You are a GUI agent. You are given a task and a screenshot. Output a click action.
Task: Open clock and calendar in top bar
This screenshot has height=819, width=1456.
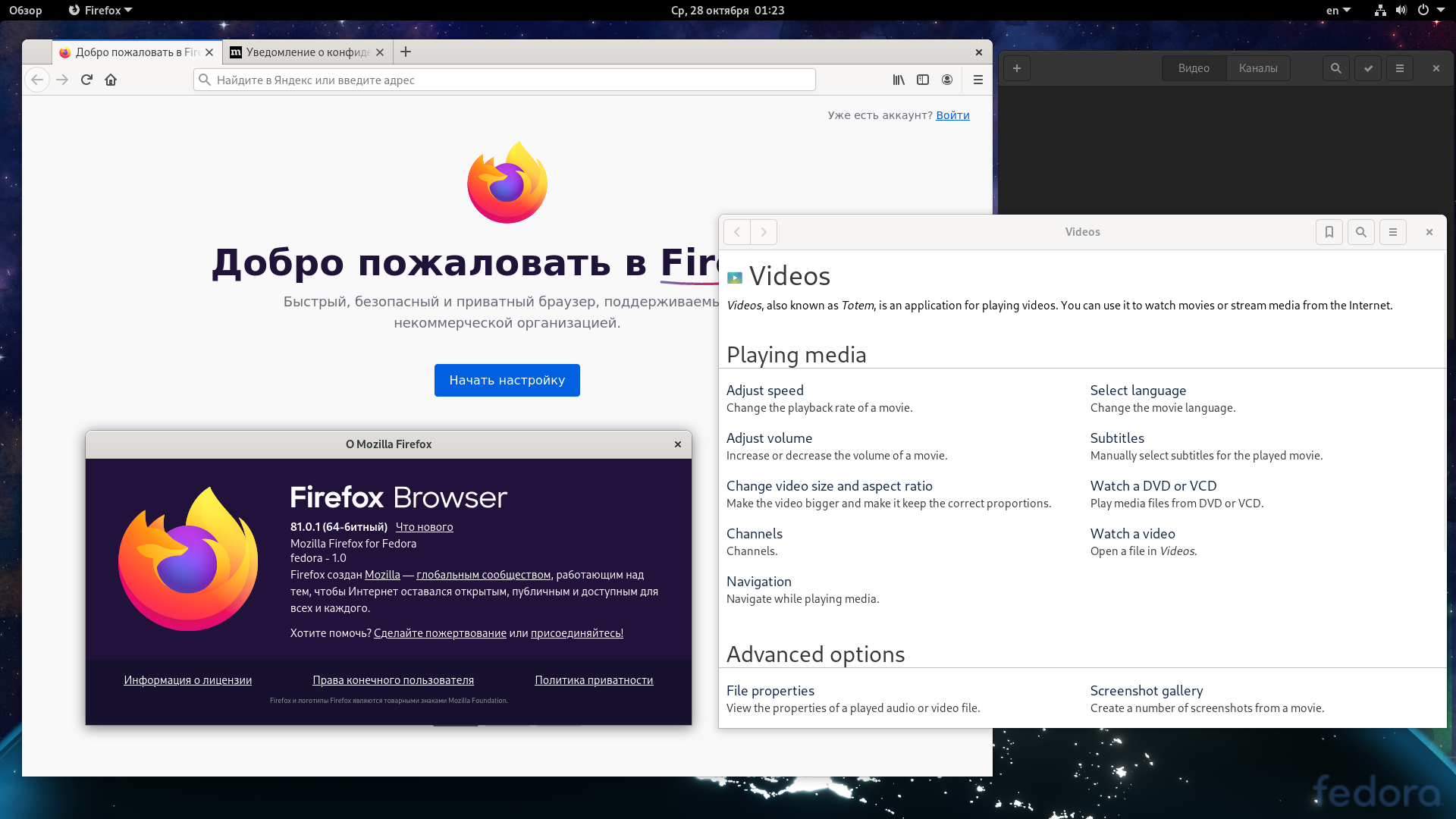727,11
